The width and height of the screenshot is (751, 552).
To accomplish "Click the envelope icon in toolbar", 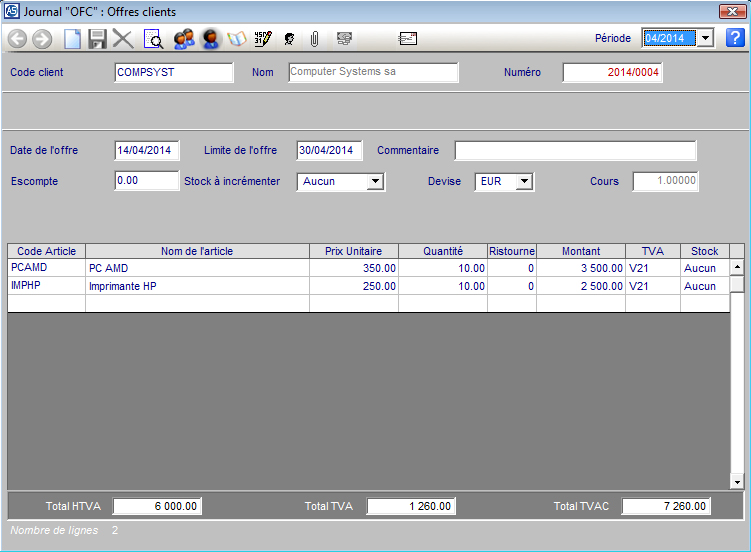I will (x=408, y=39).
